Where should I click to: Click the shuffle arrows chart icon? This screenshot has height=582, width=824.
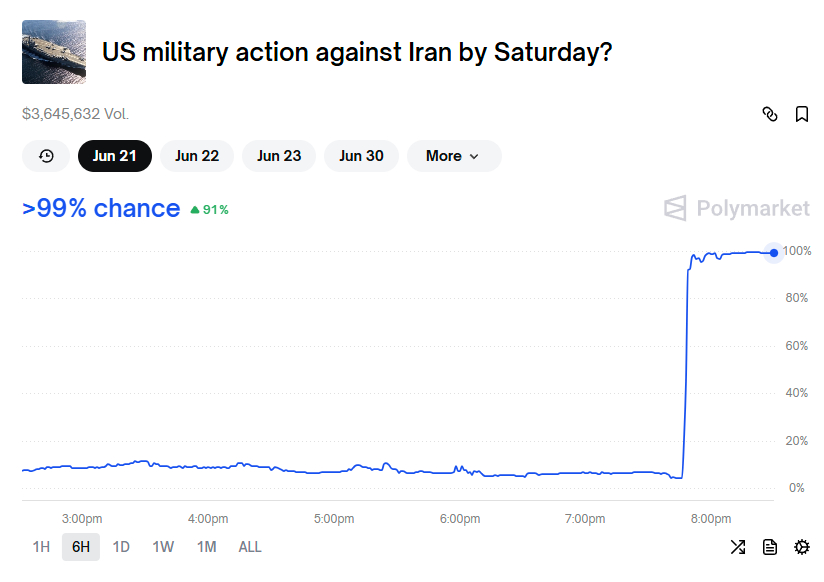tap(738, 547)
